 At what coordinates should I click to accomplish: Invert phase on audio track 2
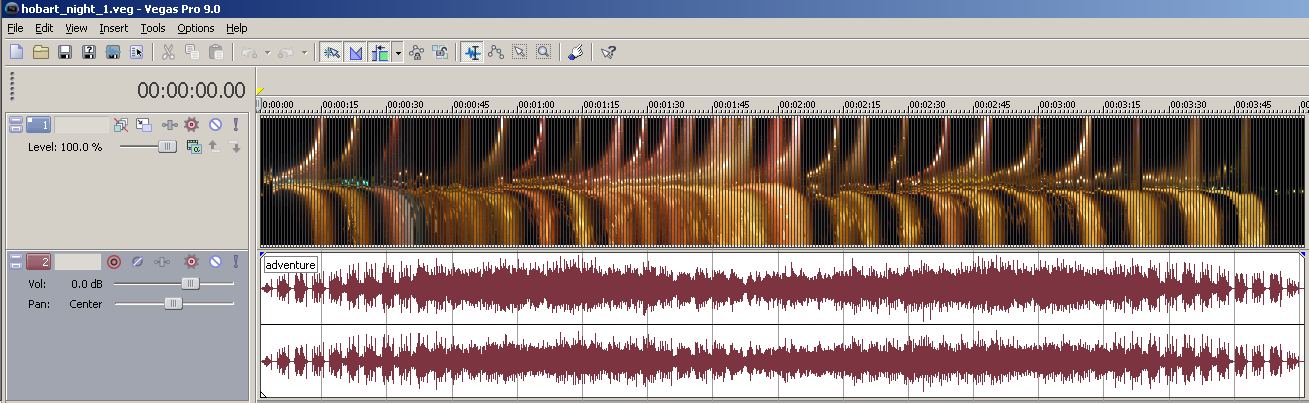pos(138,262)
